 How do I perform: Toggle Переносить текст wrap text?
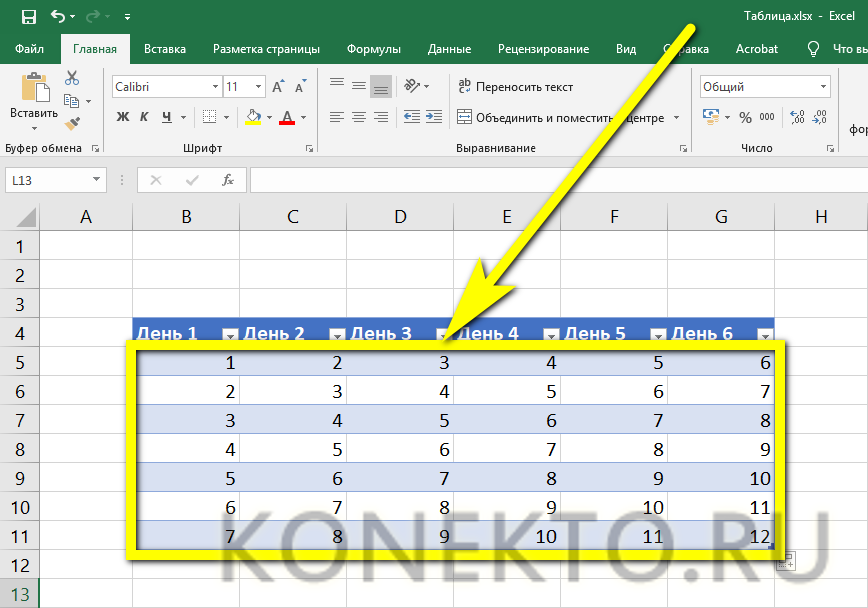[x=515, y=87]
